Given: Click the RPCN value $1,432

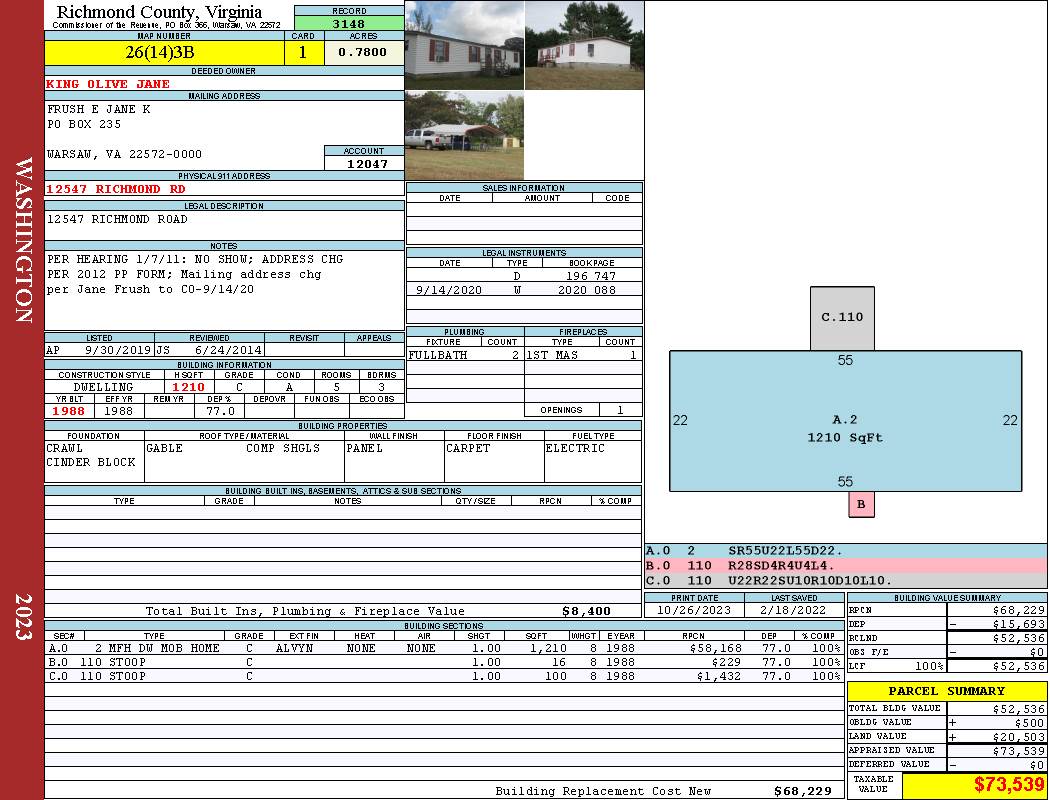Looking at the screenshot, I should (719, 676).
